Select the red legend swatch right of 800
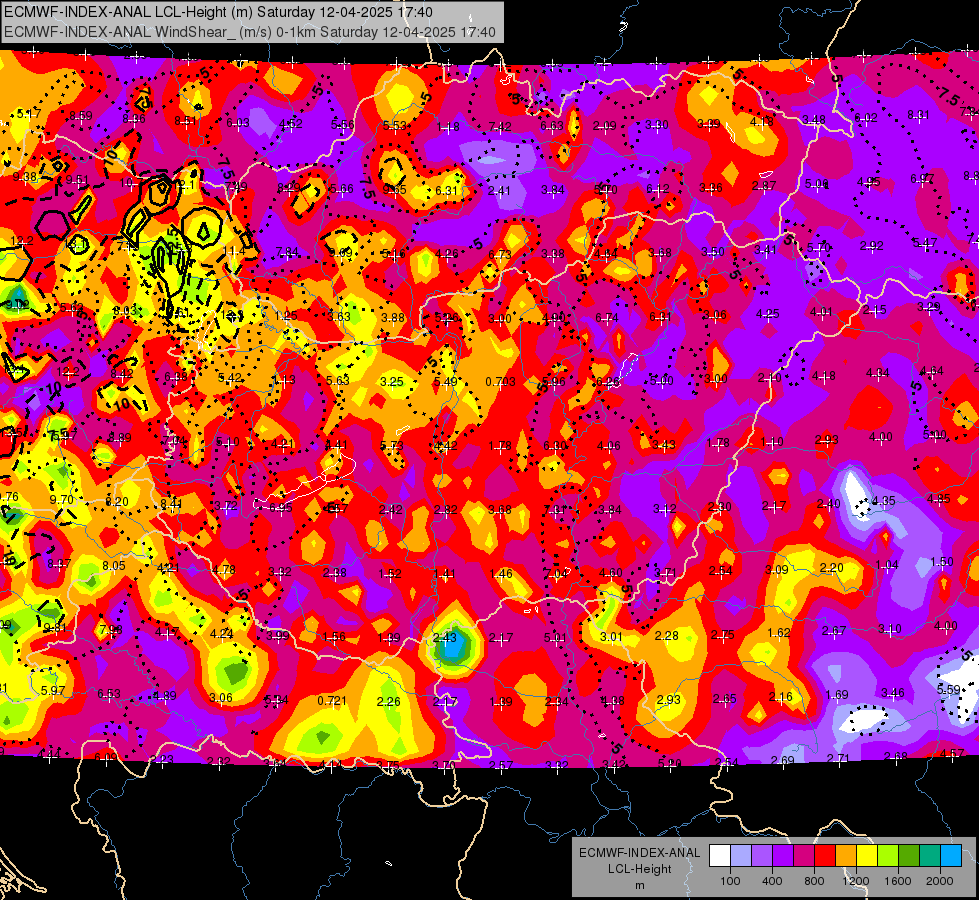This screenshot has width=979, height=900. click(x=825, y=856)
